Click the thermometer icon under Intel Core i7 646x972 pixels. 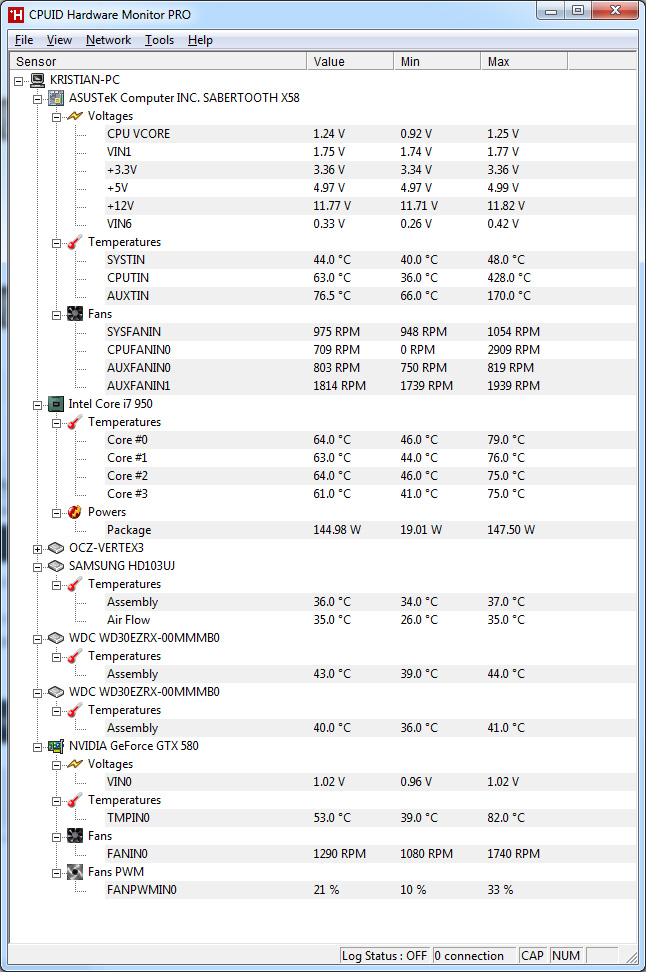click(75, 422)
